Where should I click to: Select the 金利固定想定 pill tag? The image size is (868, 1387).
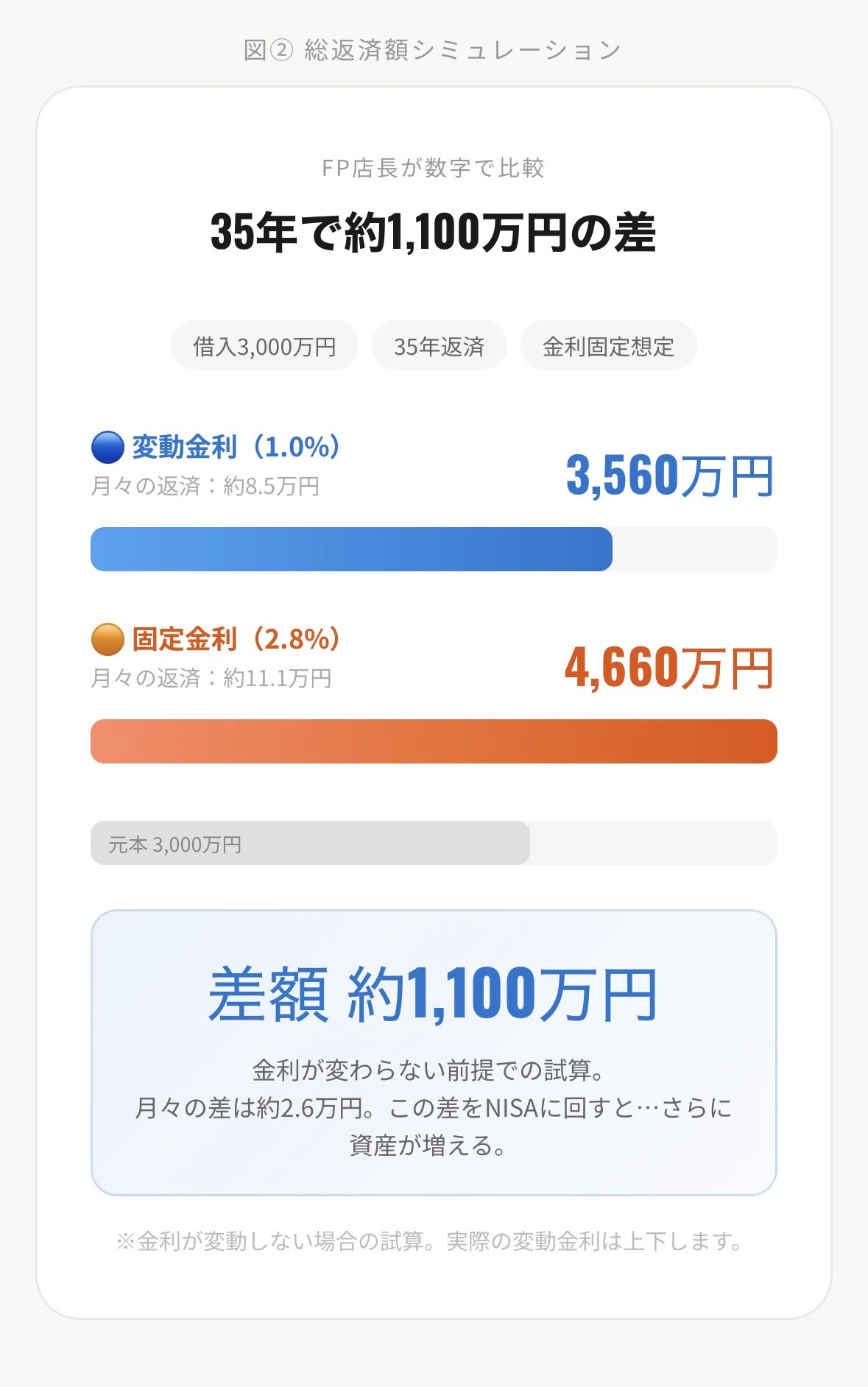coord(609,345)
